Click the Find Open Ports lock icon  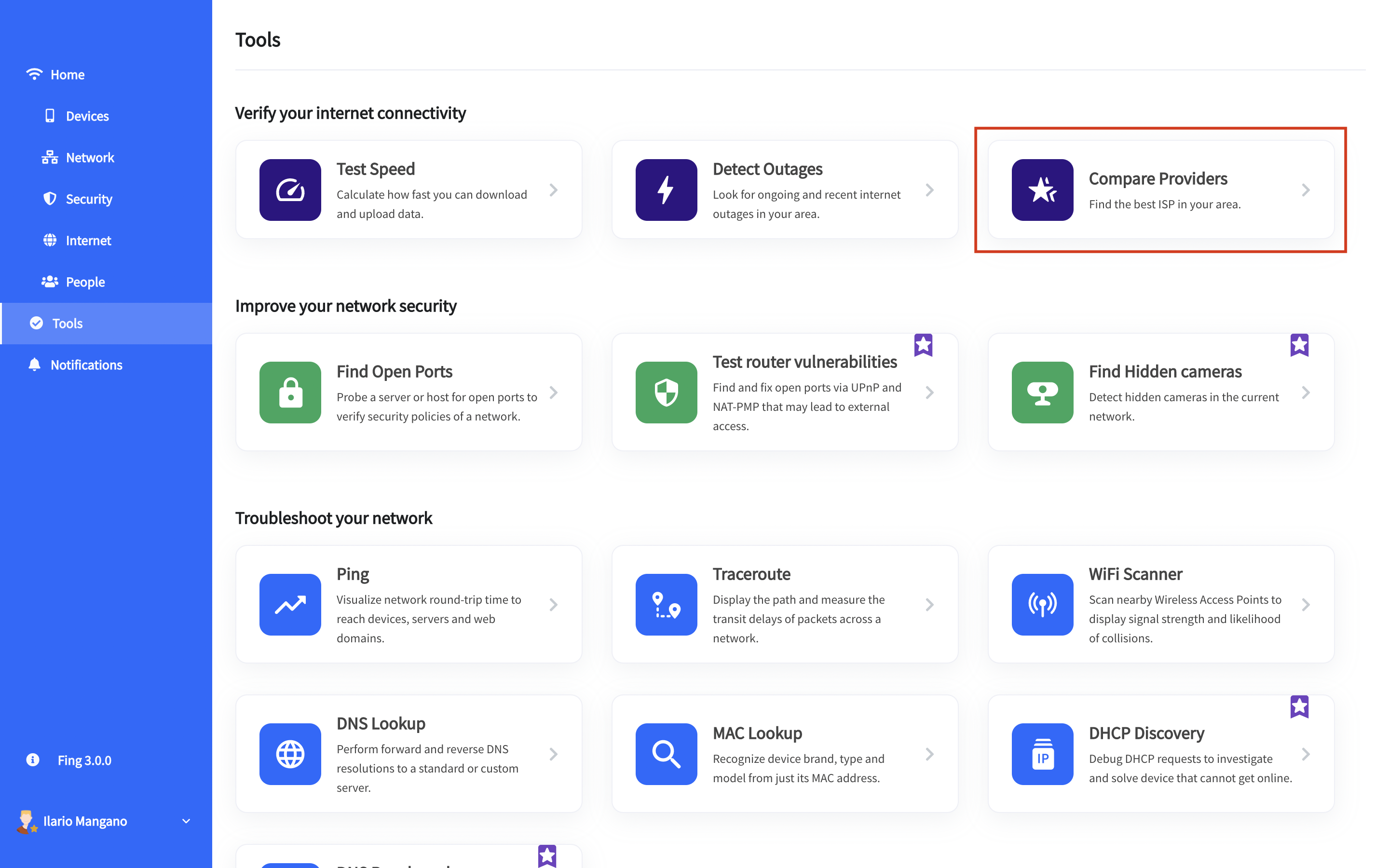point(290,393)
